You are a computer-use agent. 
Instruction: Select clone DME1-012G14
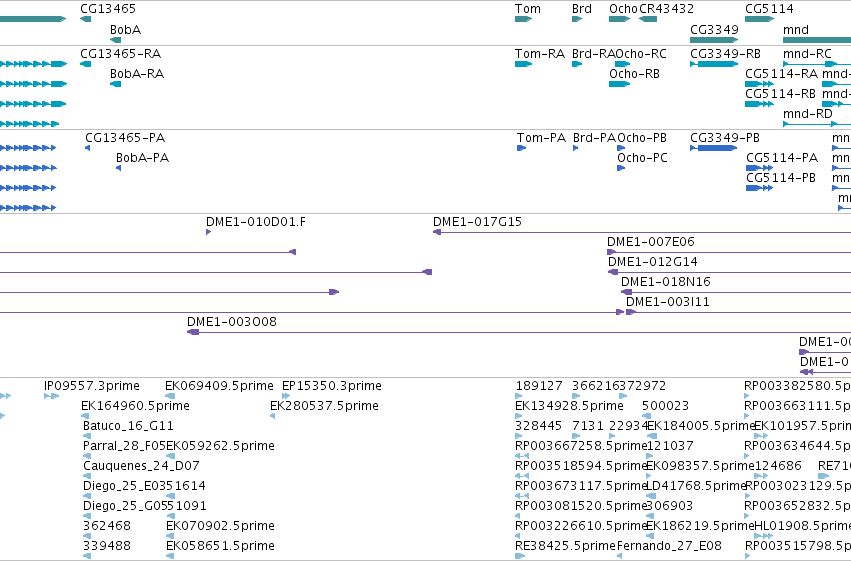coord(653,262)
